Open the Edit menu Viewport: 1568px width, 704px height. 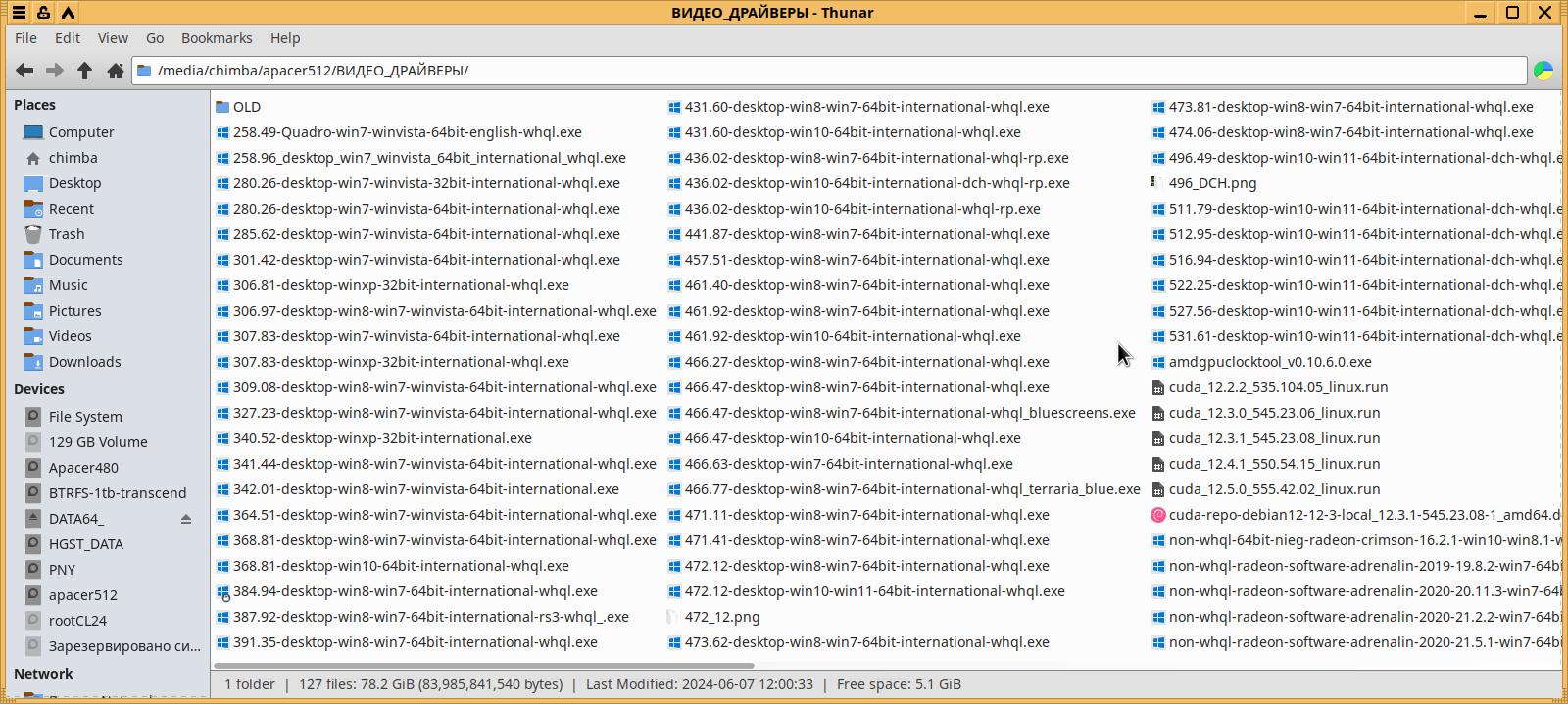[x=68, y=38]
